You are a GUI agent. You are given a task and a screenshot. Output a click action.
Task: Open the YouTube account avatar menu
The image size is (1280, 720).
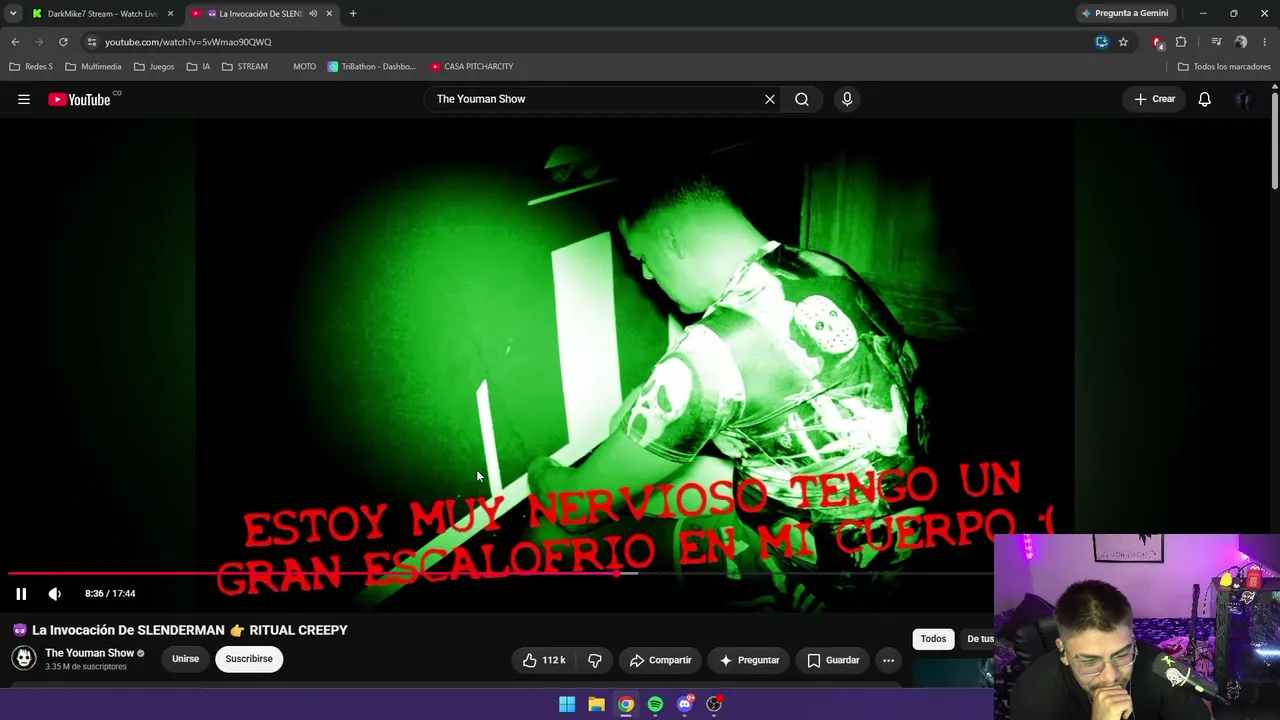pos(1243,99)
